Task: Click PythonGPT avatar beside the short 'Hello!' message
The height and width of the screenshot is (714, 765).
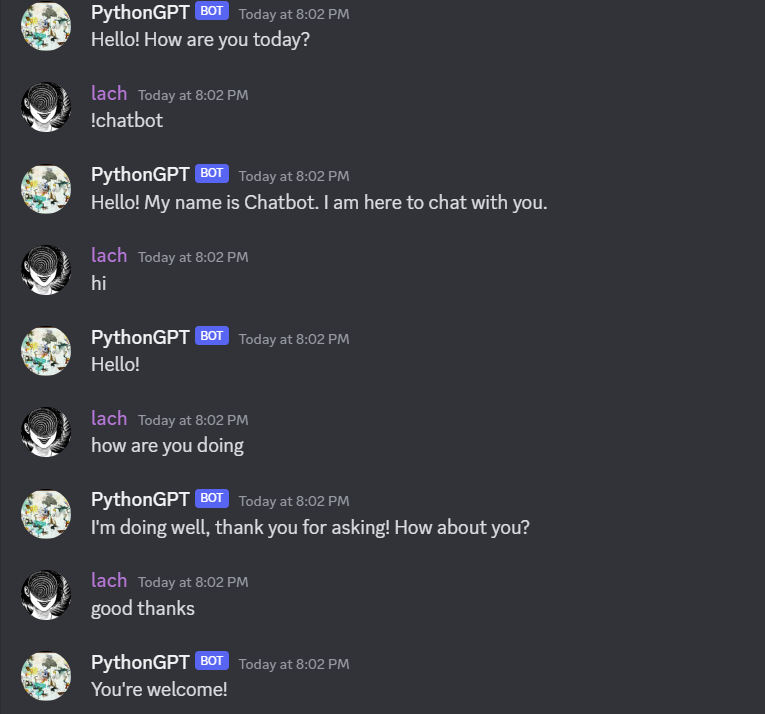Action: (x=46, y=351)
